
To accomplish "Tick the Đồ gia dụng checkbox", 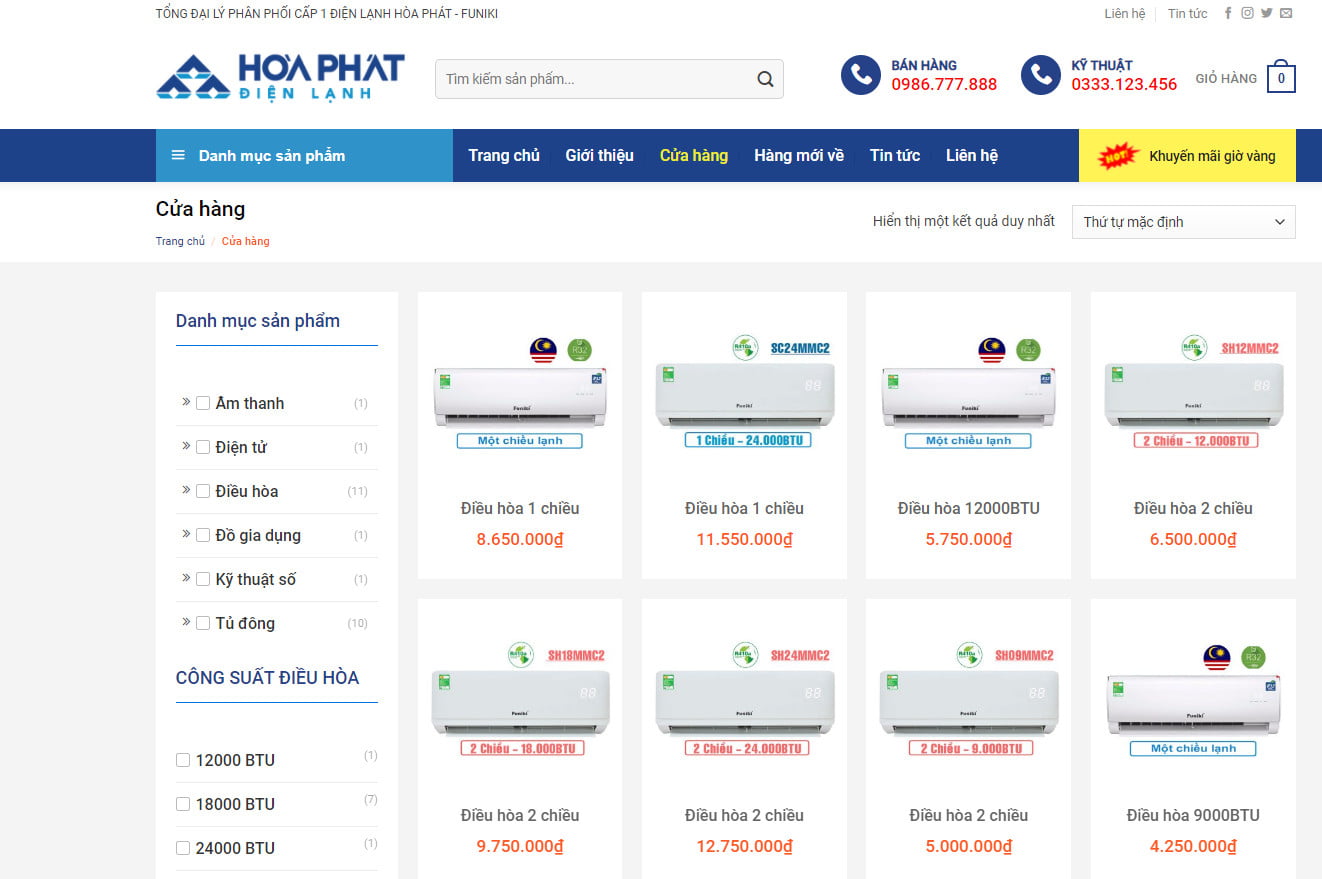I will pyautogui.click(x=203, y=535).
